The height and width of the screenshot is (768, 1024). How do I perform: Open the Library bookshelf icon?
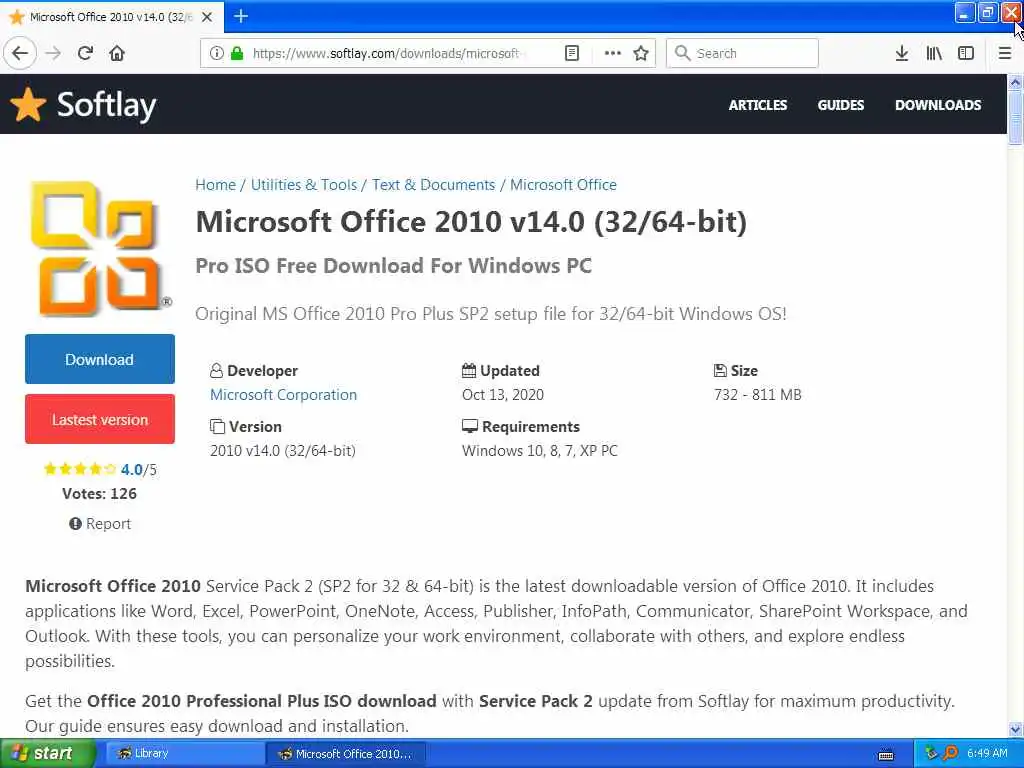tap(934, 53)
